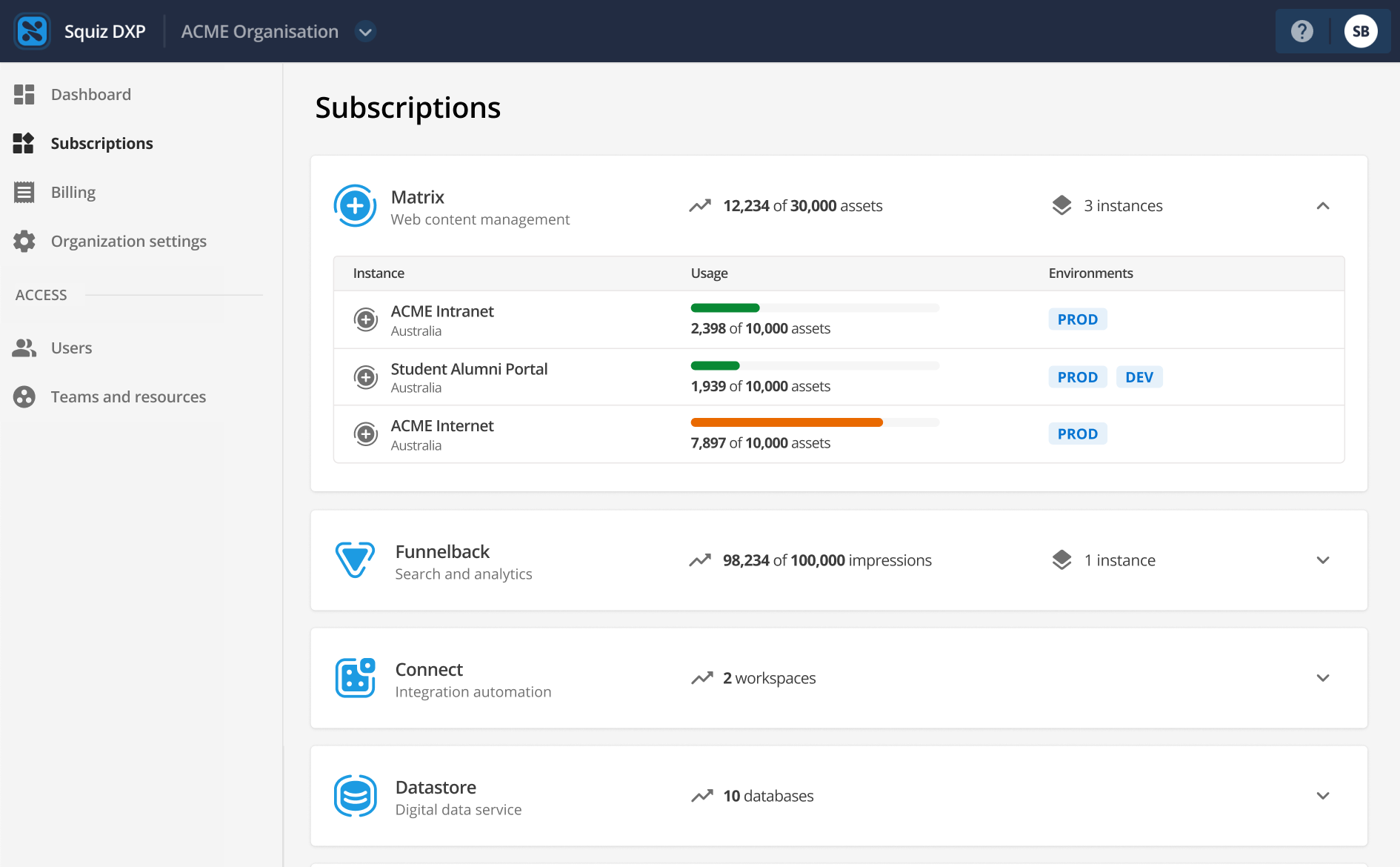Click the '2 workspaces' text
The width and height of the screenshot is (1400, 867).
pyautogui.click(x=770, y=678)
